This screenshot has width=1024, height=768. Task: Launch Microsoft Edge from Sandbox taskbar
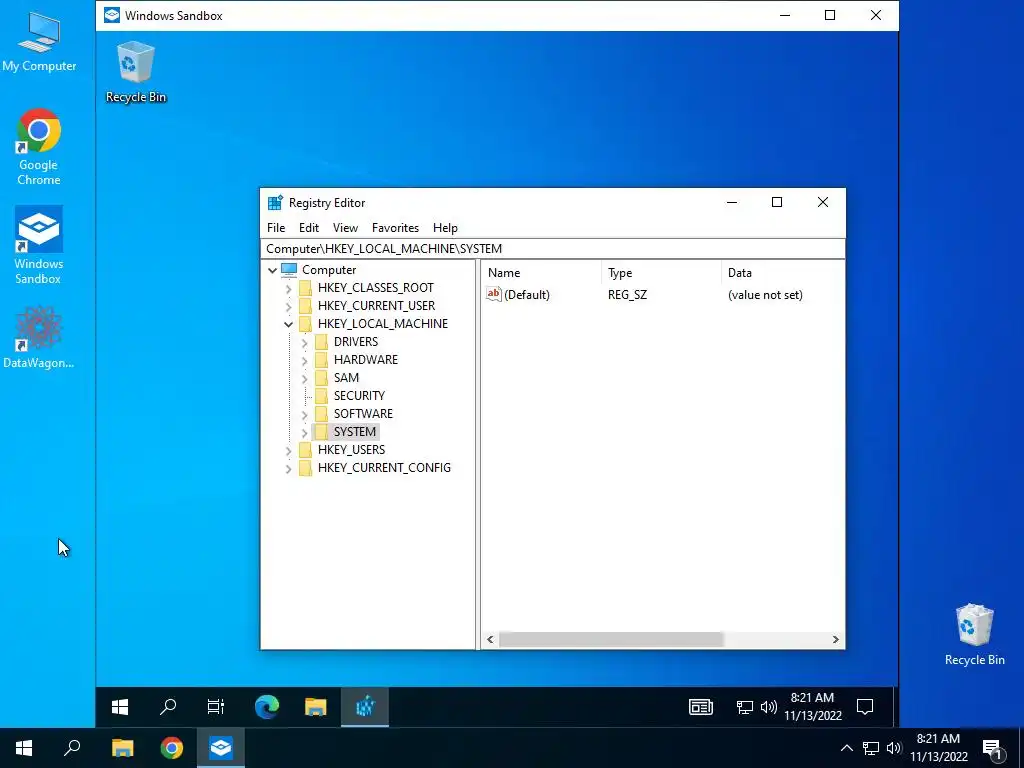pos(266,707)
